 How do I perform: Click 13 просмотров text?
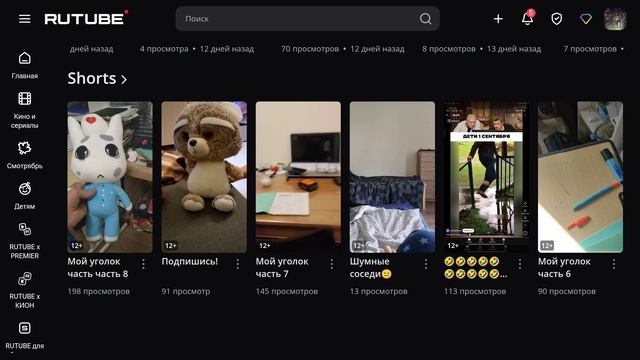coord(378,291)
